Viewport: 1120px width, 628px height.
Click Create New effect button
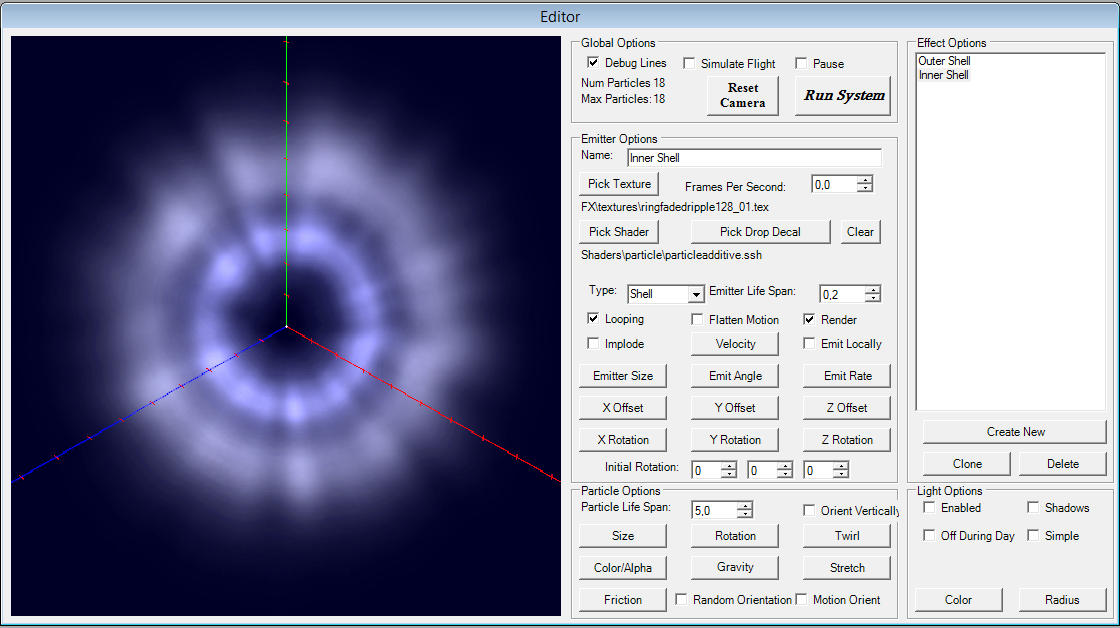(1015, 432)
